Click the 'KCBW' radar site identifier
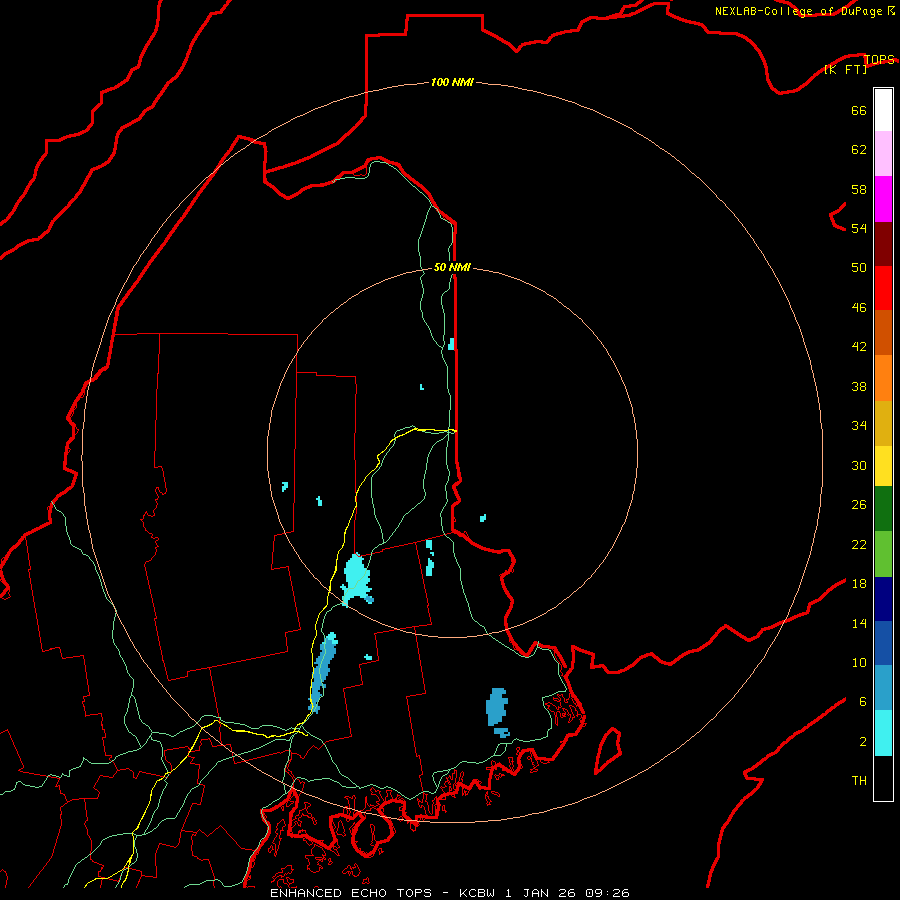This screenshot has height=900, width=900. coord(476,893)
